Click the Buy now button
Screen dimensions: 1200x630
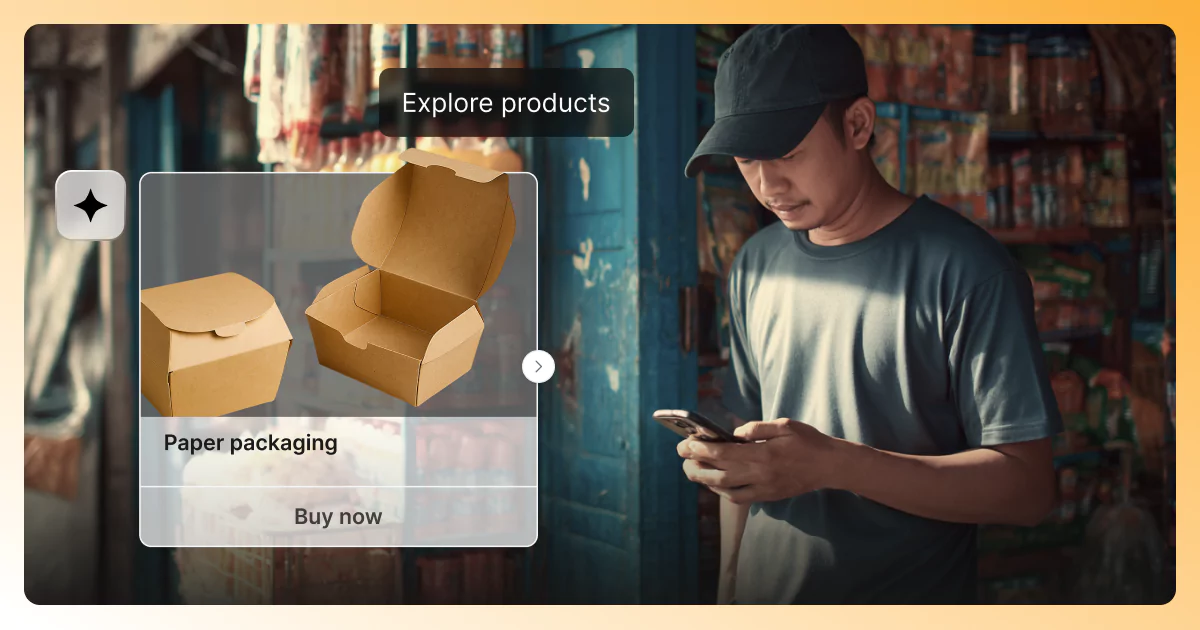pos(338,517)
